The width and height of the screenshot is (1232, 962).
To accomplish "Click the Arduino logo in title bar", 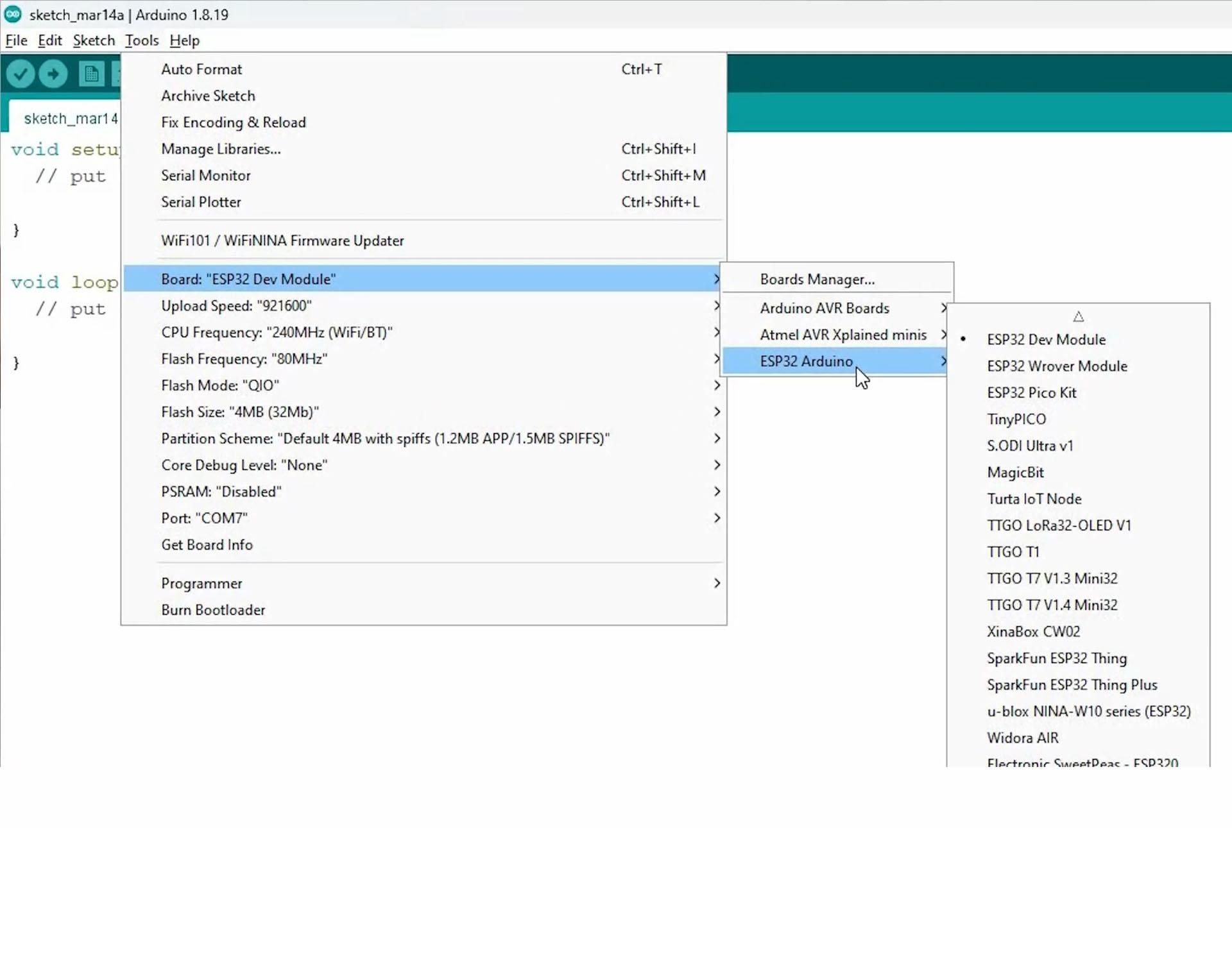I will tap(13, 14).
